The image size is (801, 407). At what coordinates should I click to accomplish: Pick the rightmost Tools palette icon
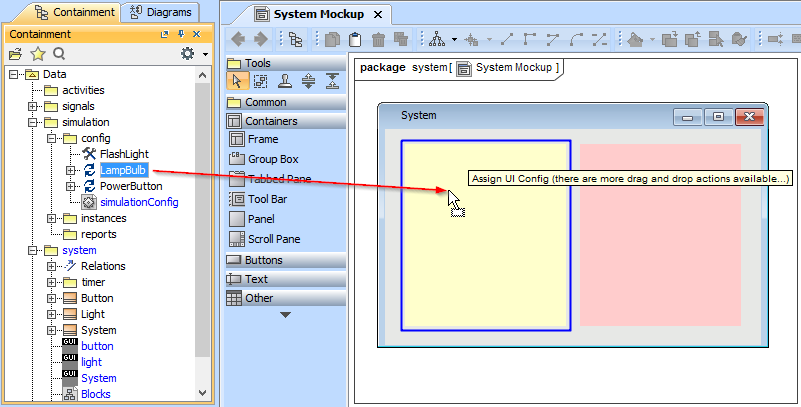click(332, 81)
